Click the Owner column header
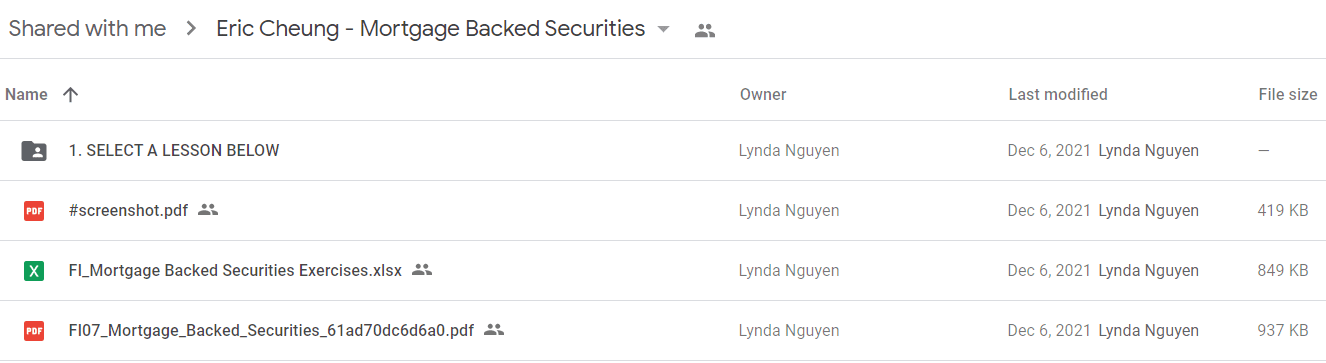This screenshot has height=363, width=1326. click(763, 95)
